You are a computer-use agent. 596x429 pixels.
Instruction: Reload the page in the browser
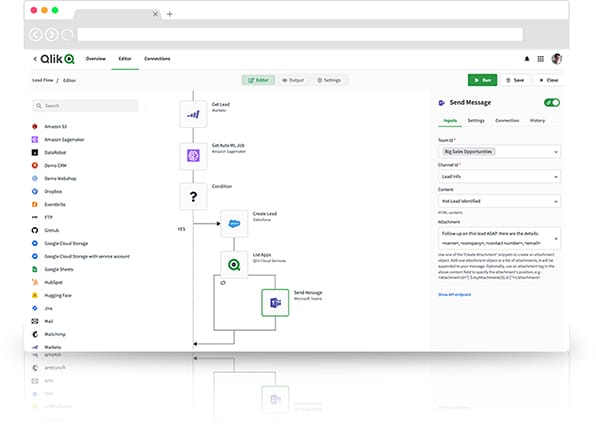67,35
